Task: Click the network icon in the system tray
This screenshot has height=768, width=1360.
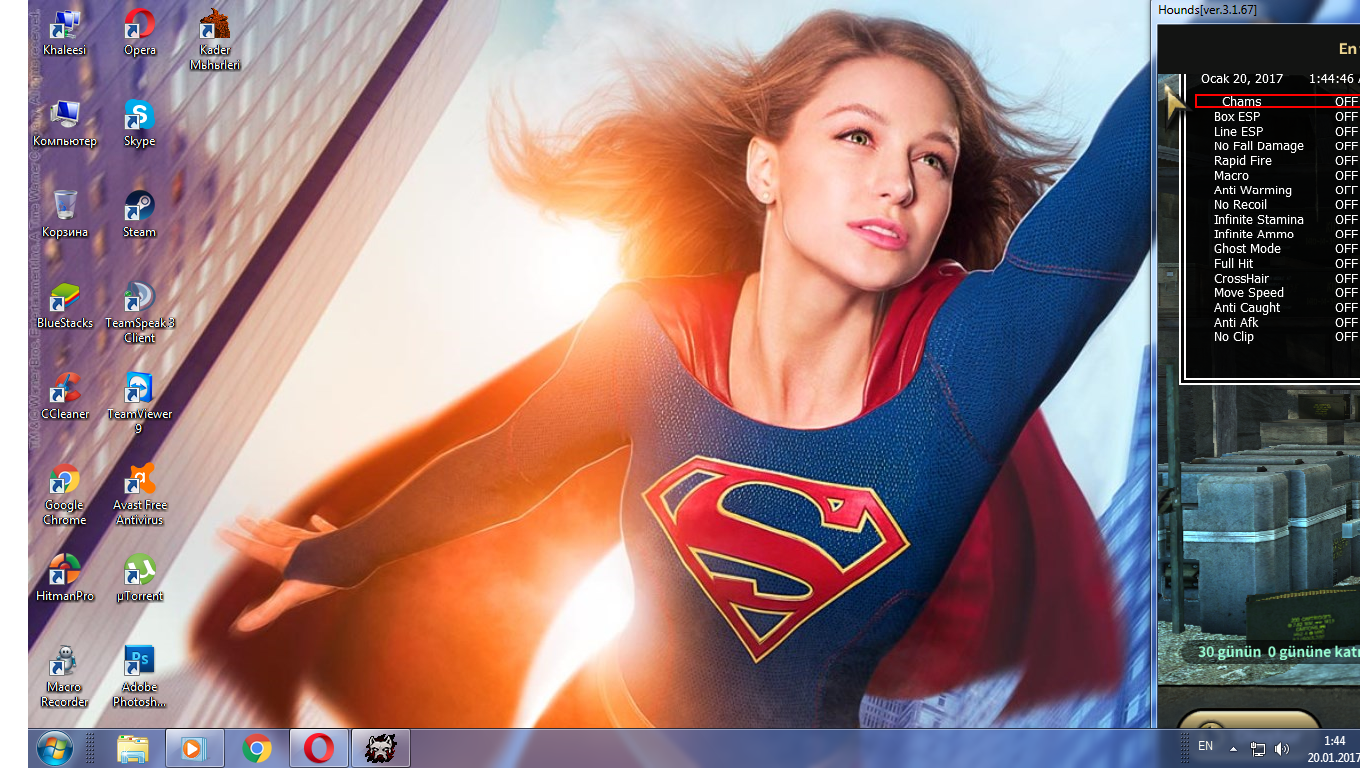Action: click(x=1258, y=748)
